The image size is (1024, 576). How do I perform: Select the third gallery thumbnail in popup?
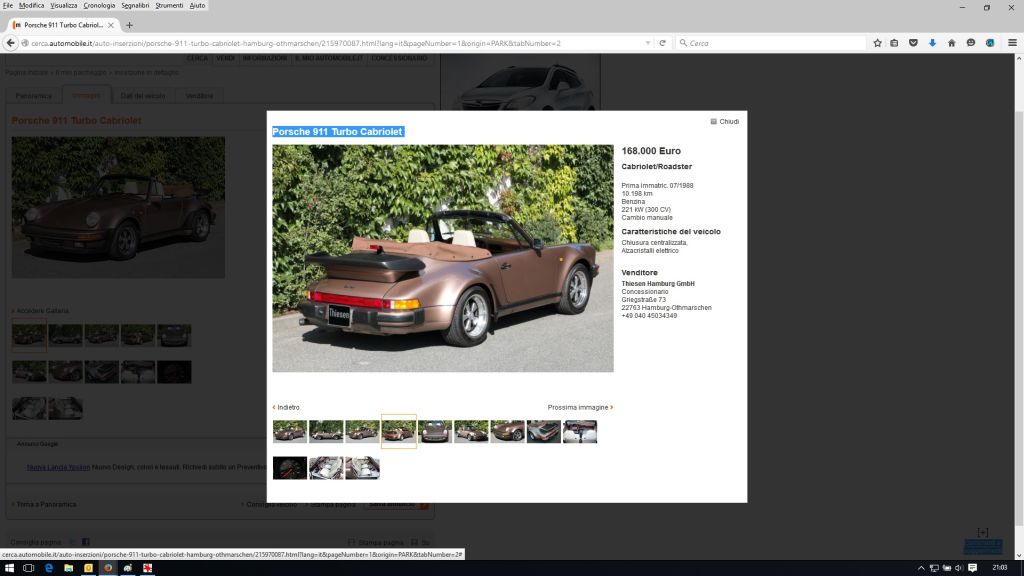click(x=362, y=432)
